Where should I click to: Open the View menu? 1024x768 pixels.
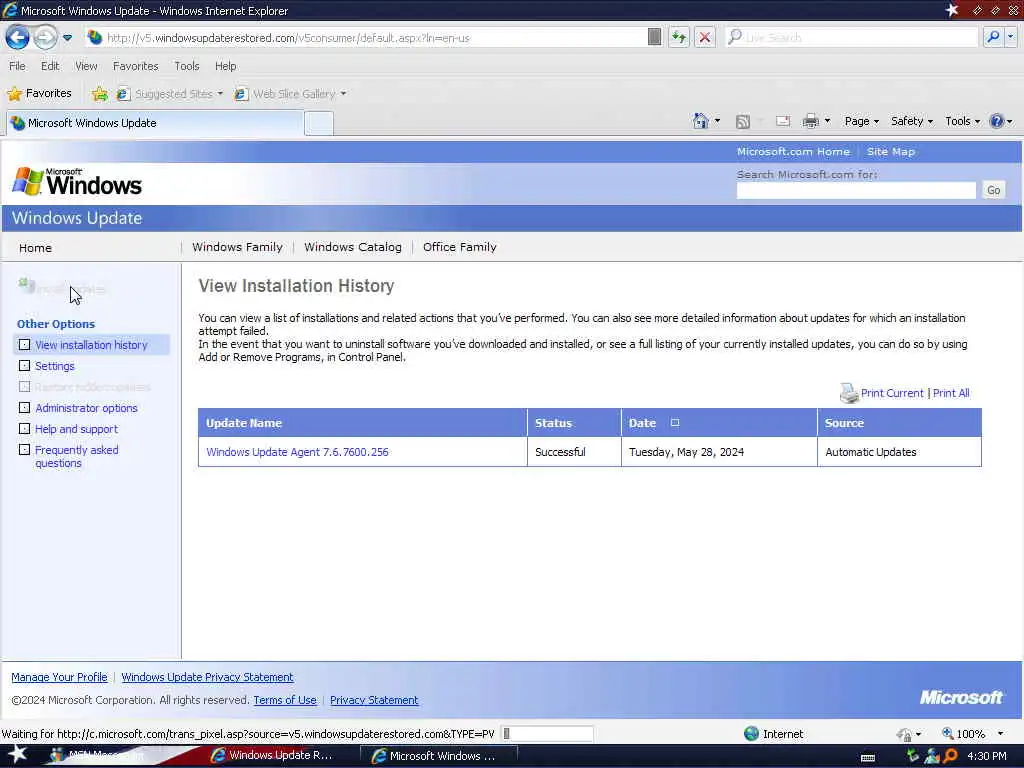coord(86,66)
